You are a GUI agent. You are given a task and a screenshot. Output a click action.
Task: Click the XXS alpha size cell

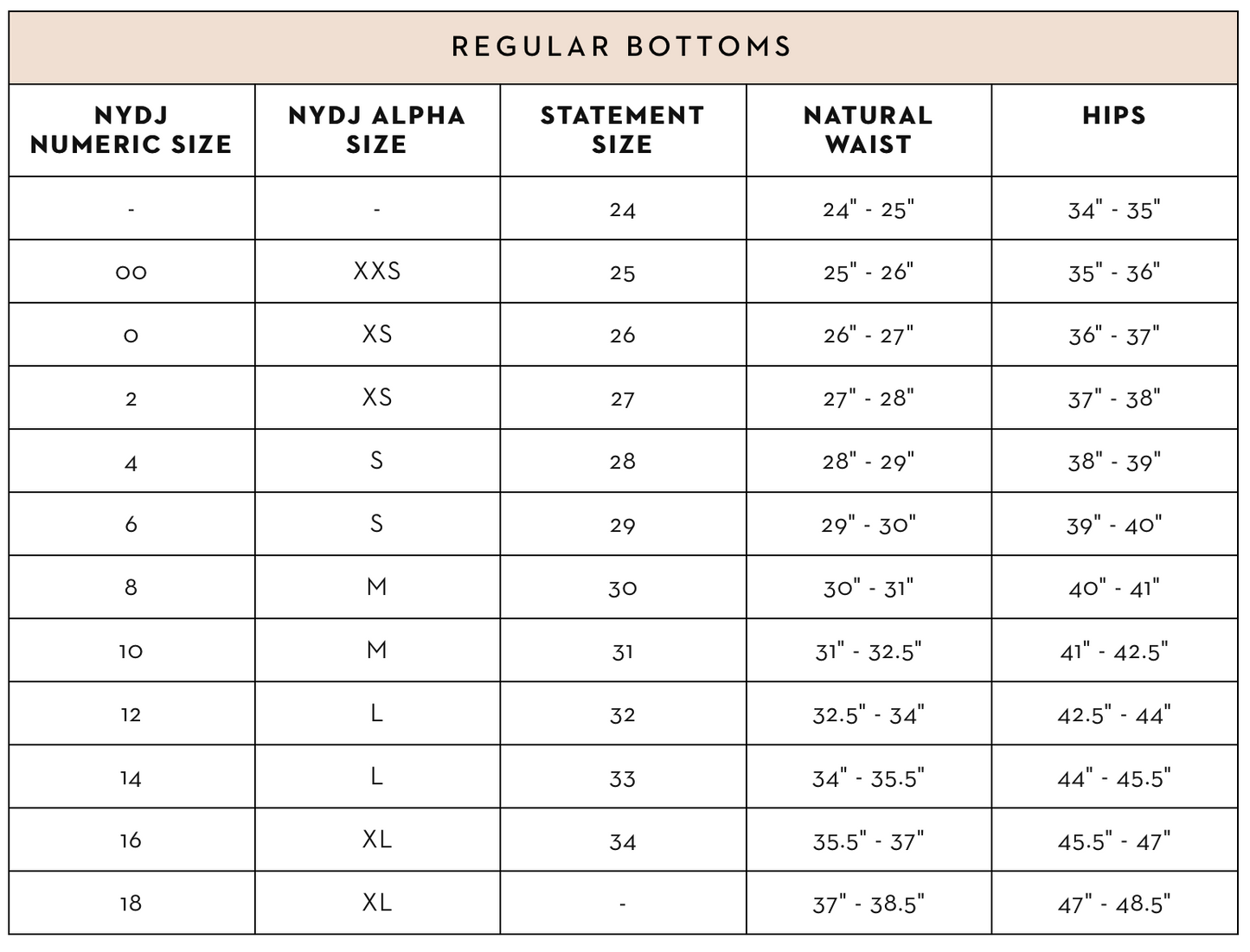(377, 272)
